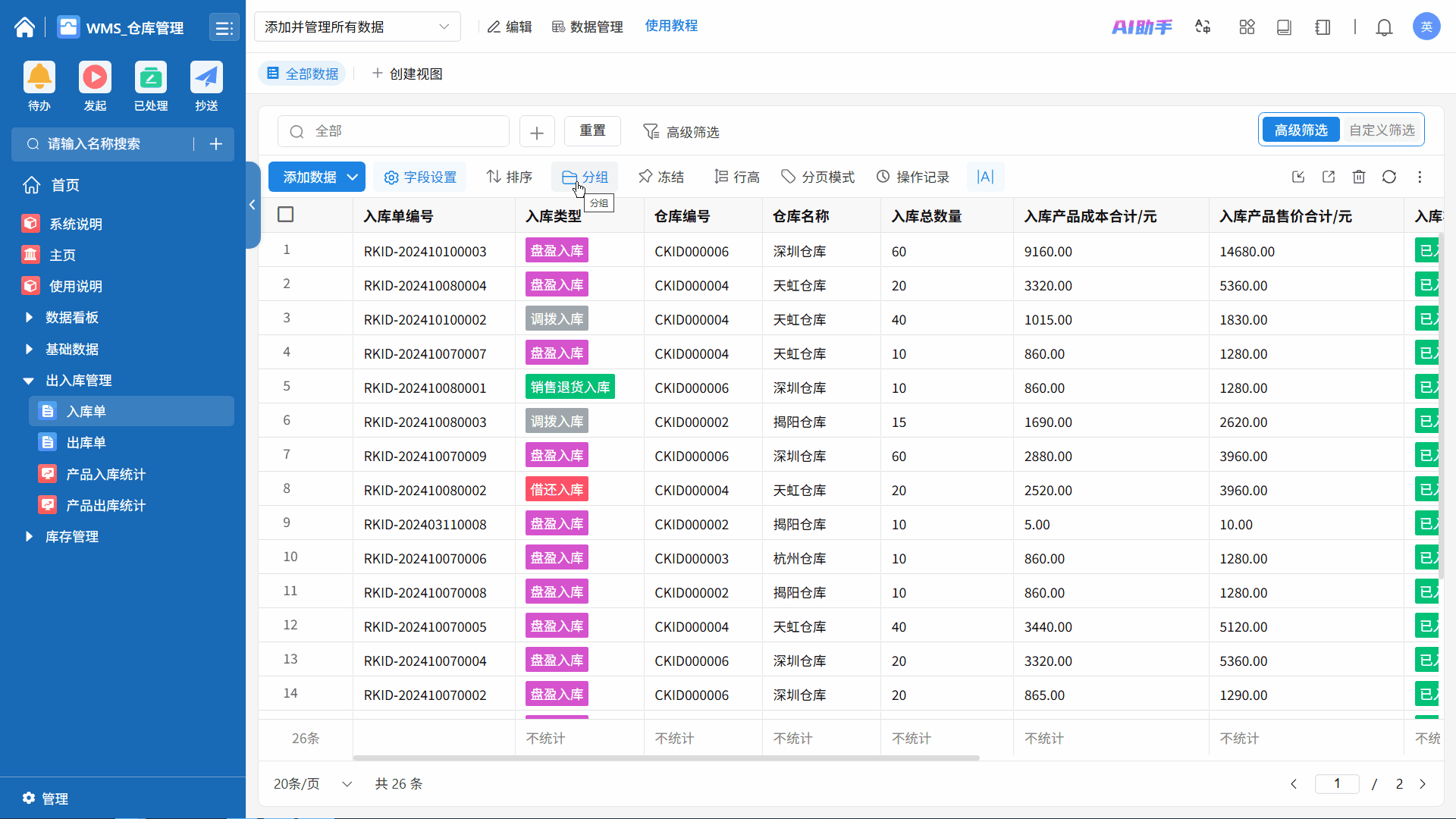This screenshot has height=819, width=1456.
Task: Click the refresh icon in the table toolbar
Action: pyautogui.click(x=1389, y=177)
